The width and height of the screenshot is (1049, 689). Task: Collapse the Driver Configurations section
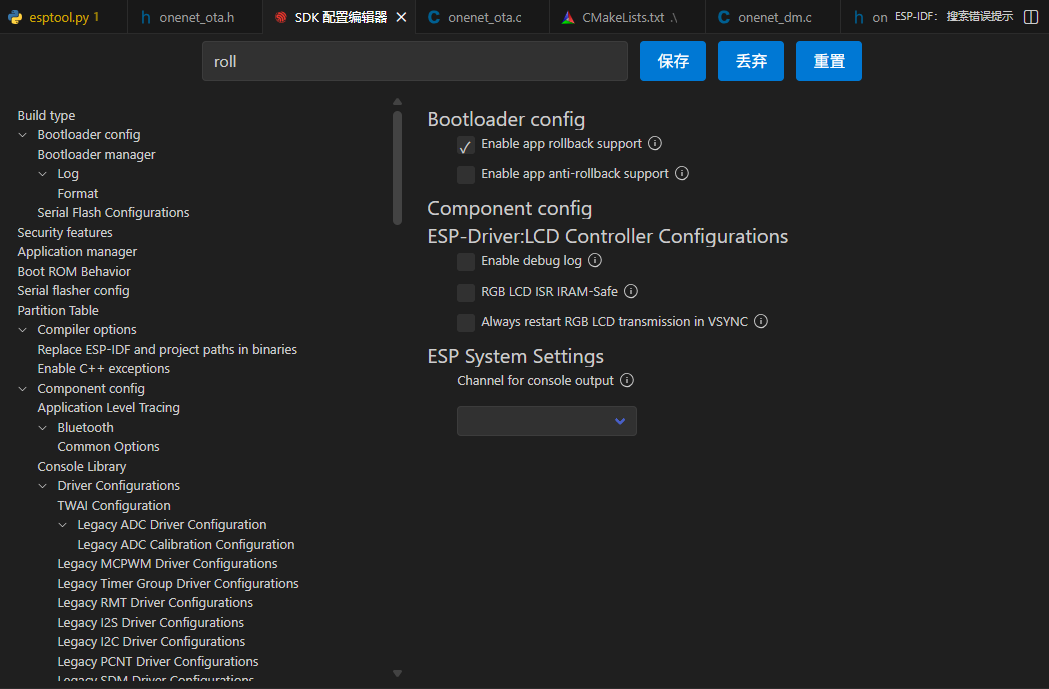(x=42, y=485)
